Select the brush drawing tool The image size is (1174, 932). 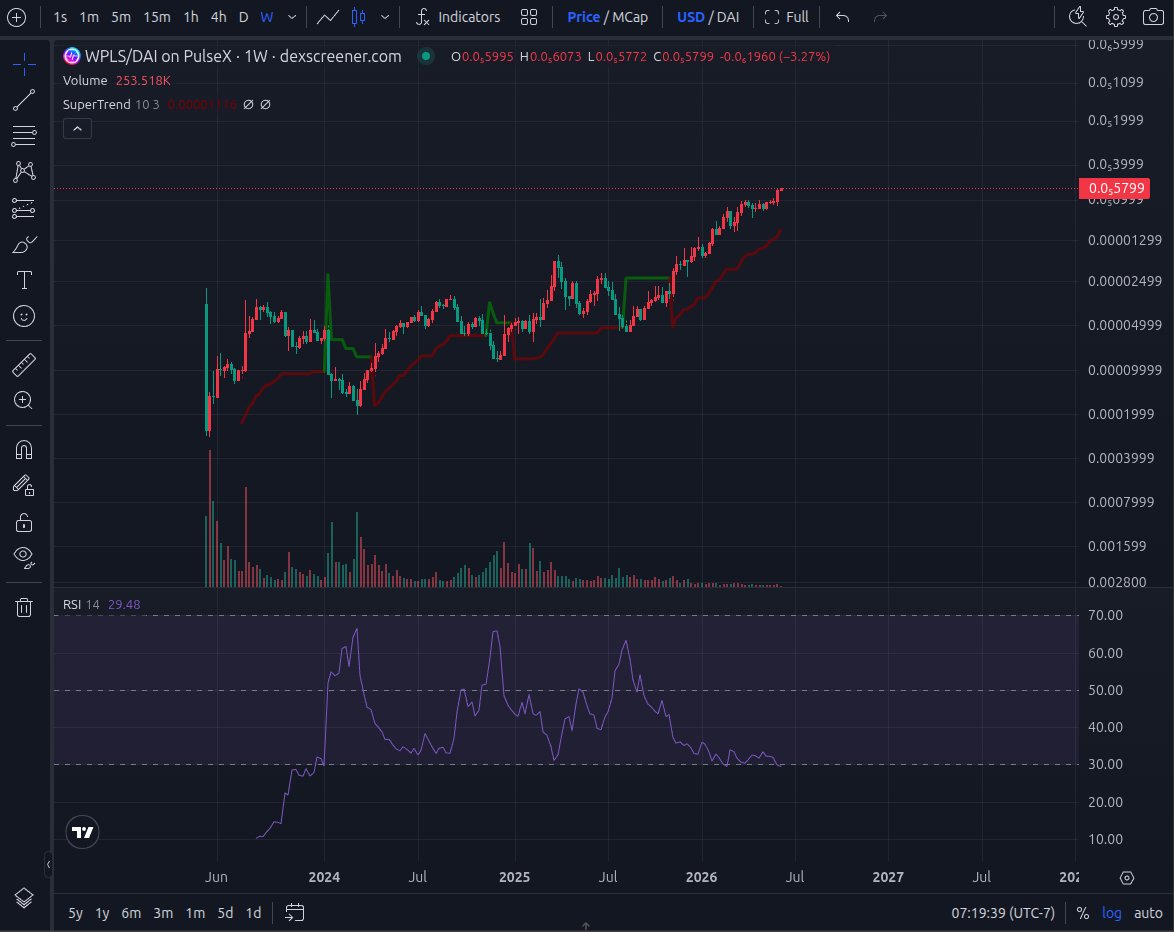[x=24, y=244]
